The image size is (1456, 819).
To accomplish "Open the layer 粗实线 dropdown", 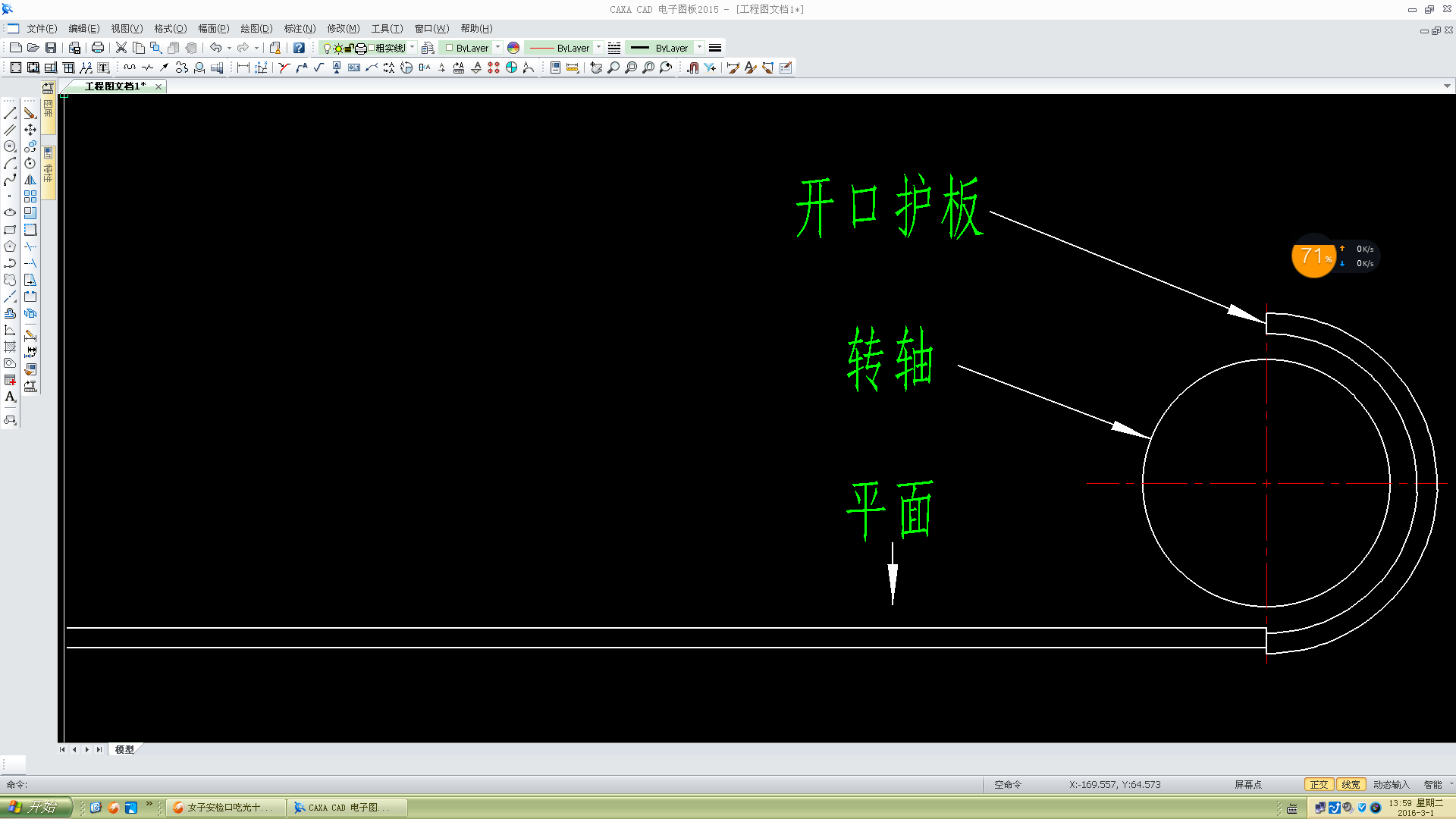I will pos(413,47).
